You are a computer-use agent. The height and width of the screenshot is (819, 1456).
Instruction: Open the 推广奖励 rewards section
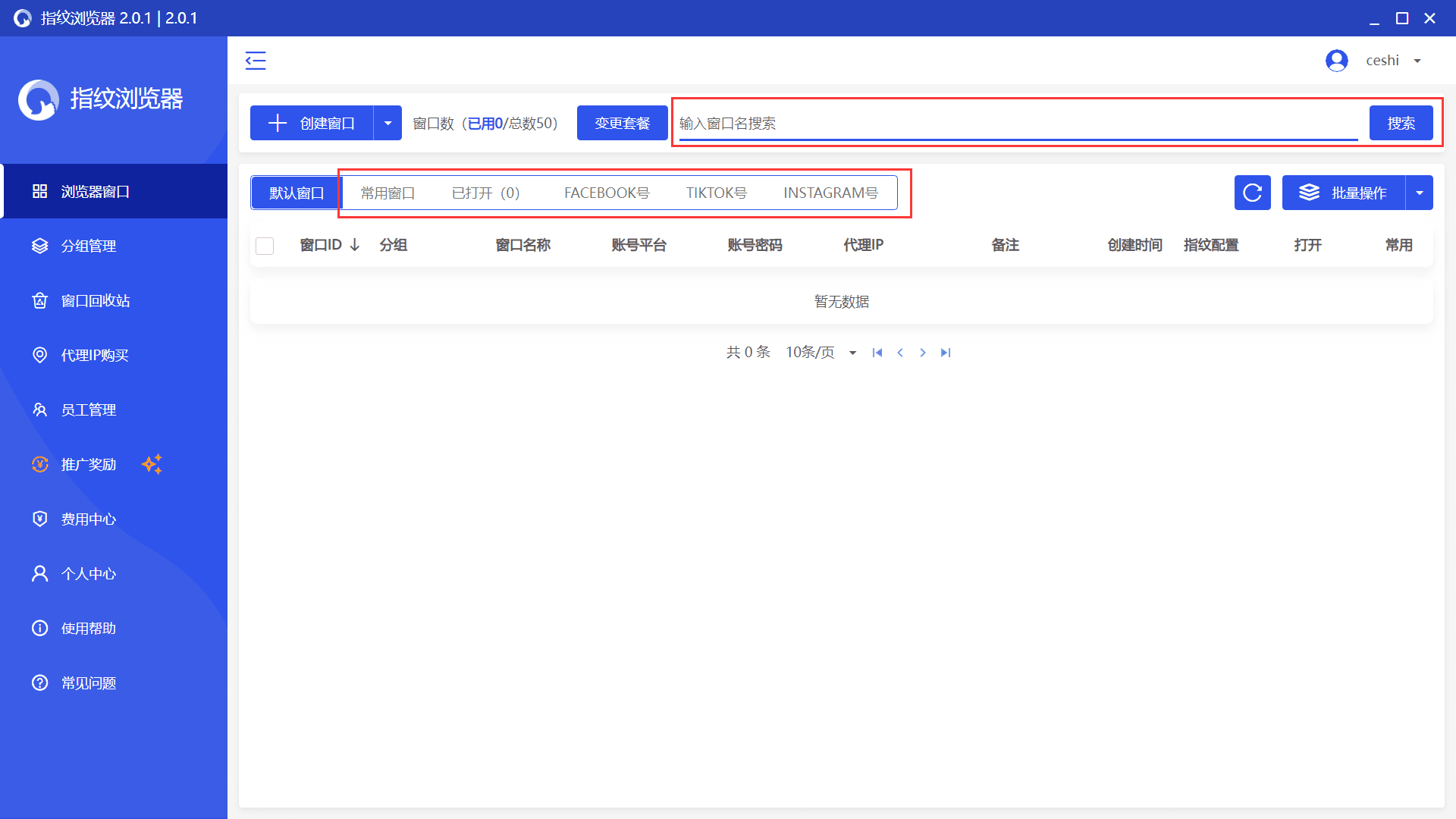89,464
